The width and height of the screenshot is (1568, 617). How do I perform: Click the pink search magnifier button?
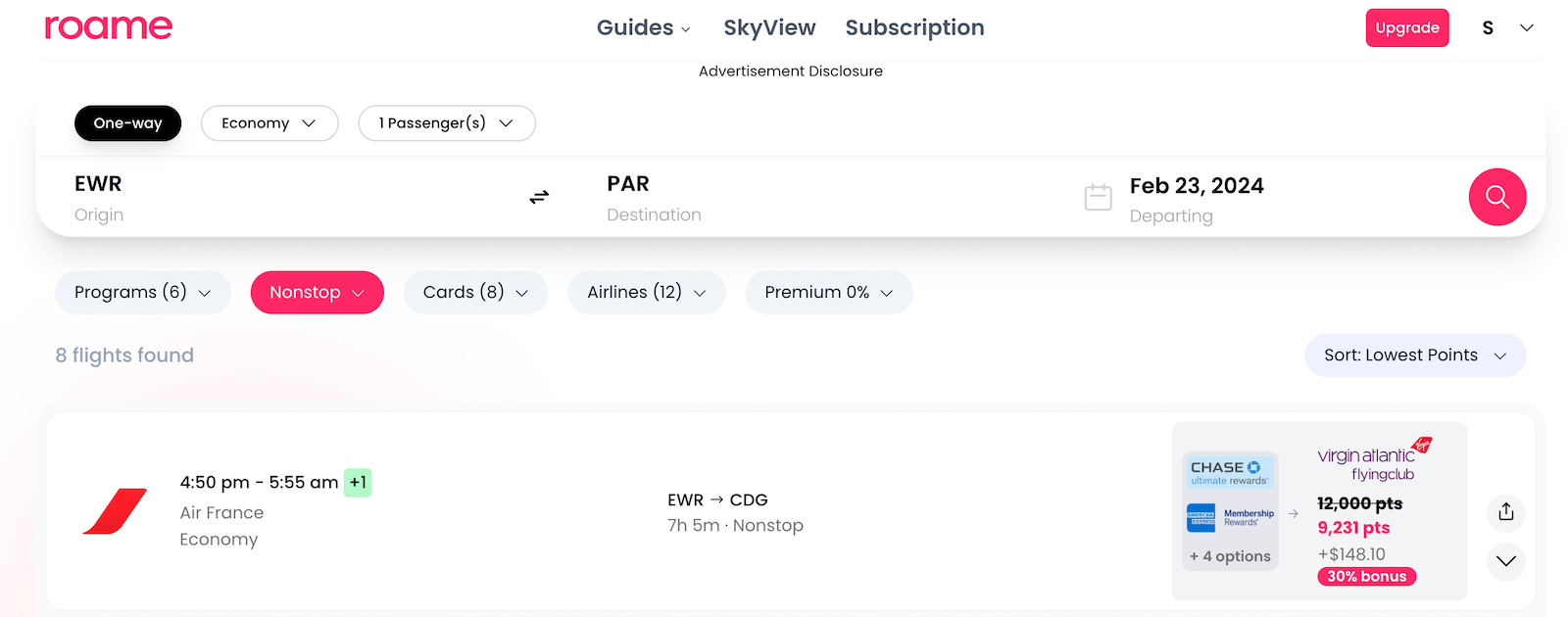click(x=1496, y=197)
